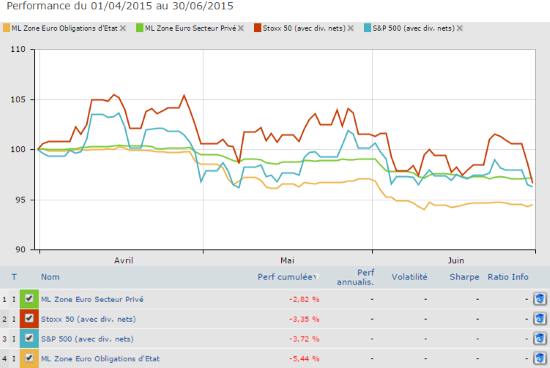550x368 pixels.
Task: Sort by Perf annualis. column header
Action: click(355, 277)
